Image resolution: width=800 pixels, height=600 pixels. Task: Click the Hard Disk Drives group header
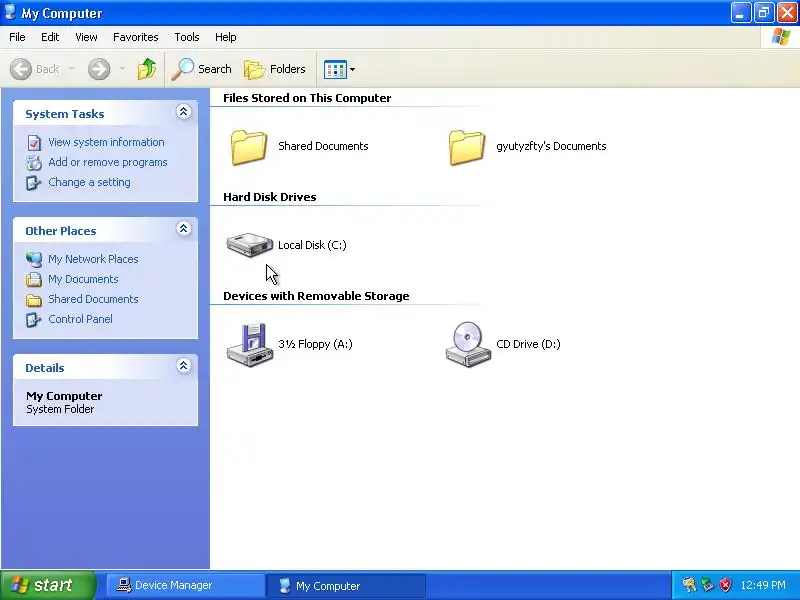coord(270,197)
